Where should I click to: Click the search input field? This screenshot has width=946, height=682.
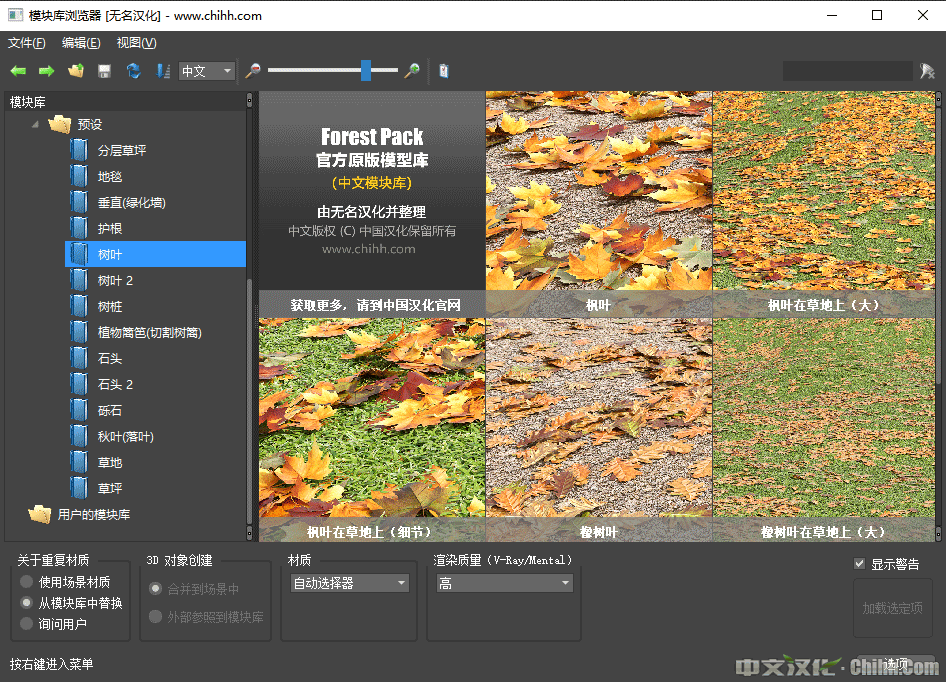pyautogui.click(x=847, y=71)
